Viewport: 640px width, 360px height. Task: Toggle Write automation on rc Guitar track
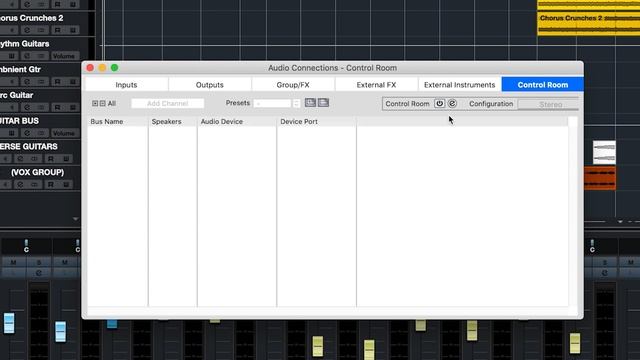pyautogui.click(x=73, y=107)
